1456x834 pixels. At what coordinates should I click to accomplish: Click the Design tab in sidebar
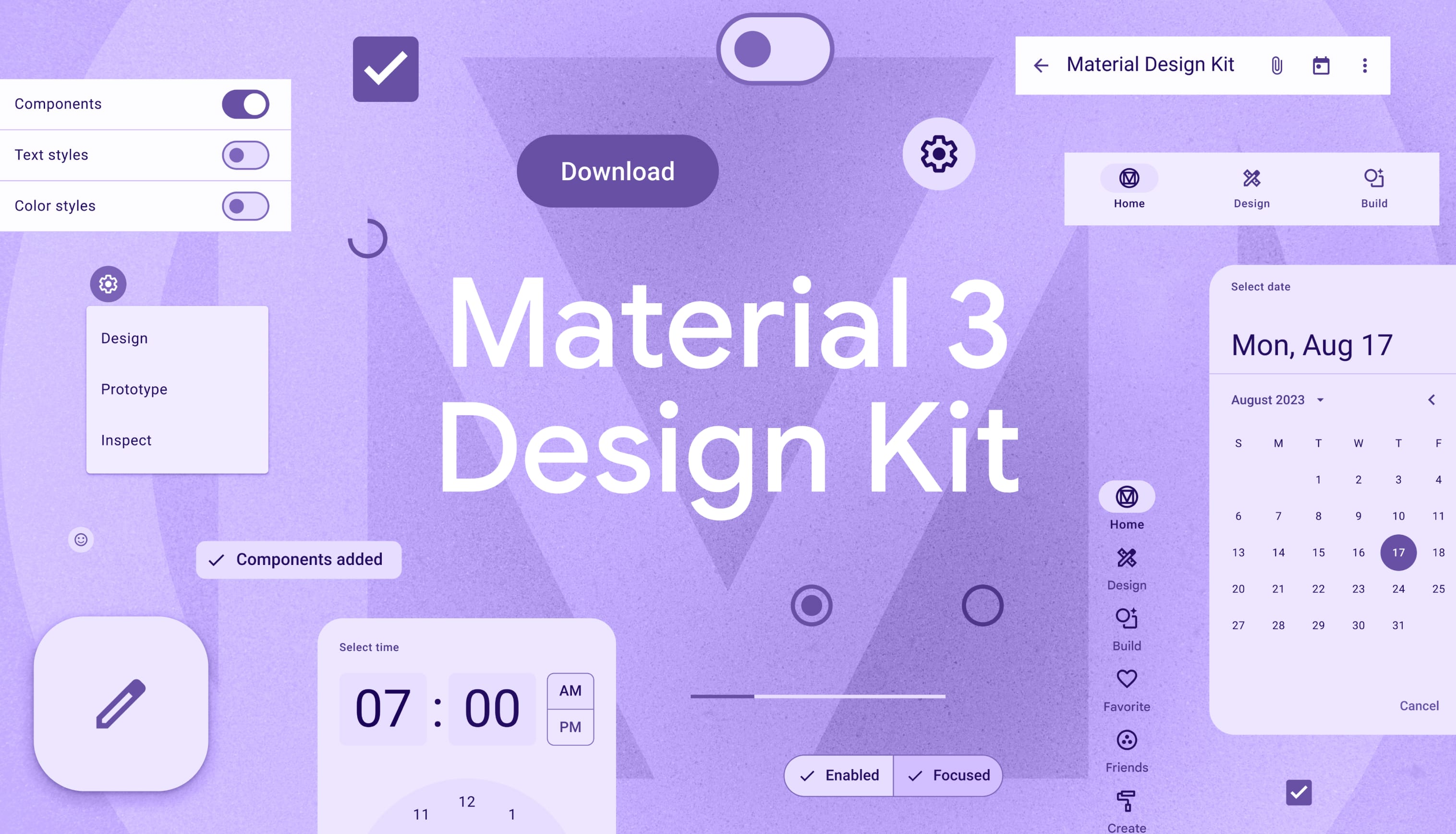point(1126,568)
